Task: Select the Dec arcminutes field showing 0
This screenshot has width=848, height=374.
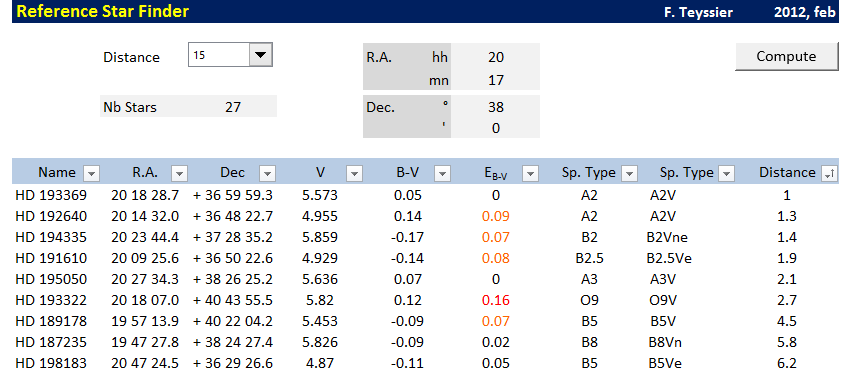Action: (x=495, y=128)
